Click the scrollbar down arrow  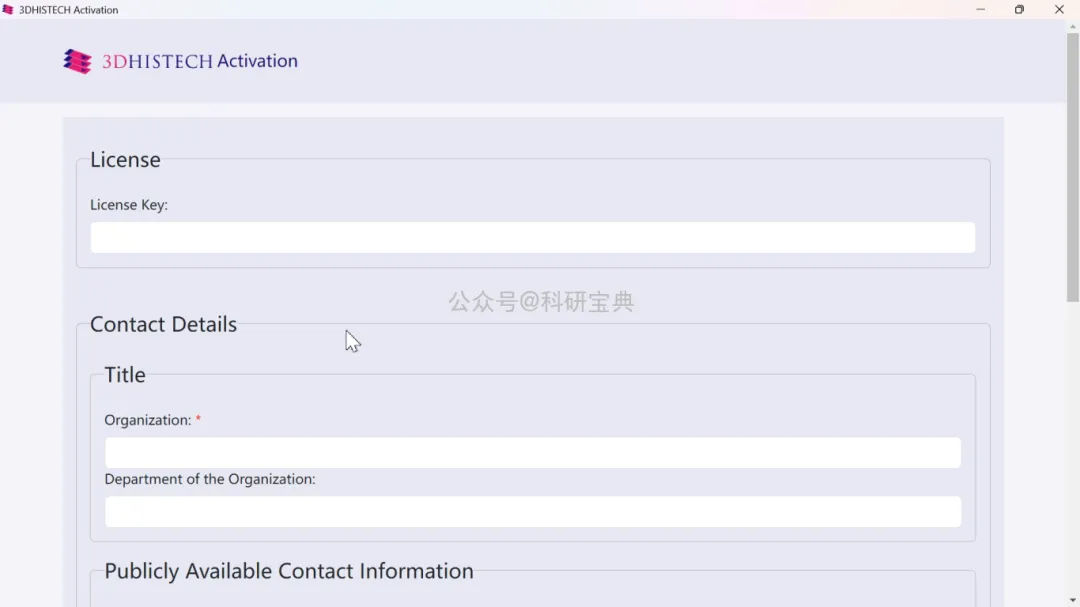click(x=1073, y=600)
